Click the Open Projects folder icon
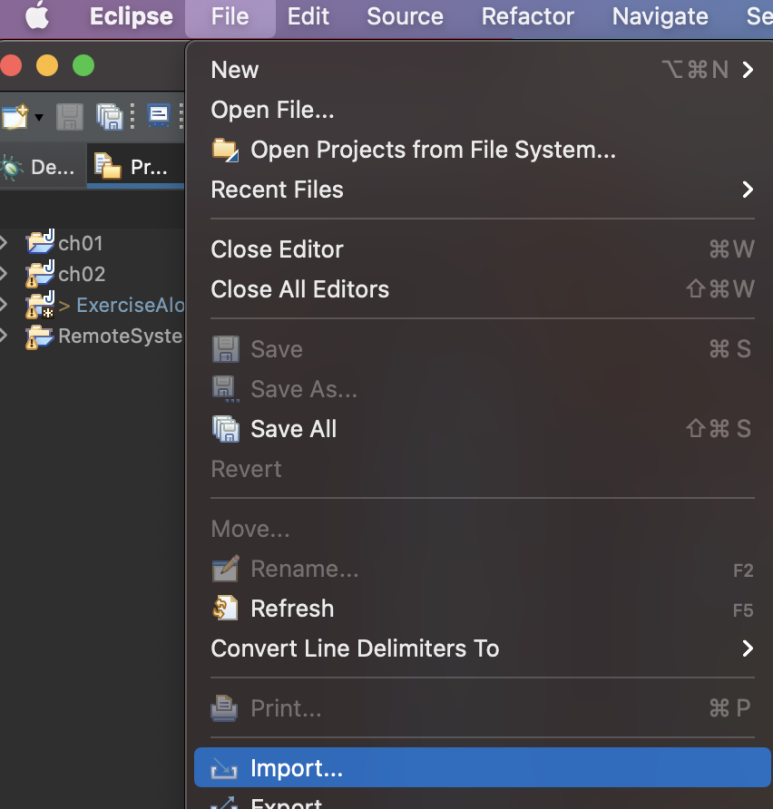773x809 pixels. [x=225, y=150]
